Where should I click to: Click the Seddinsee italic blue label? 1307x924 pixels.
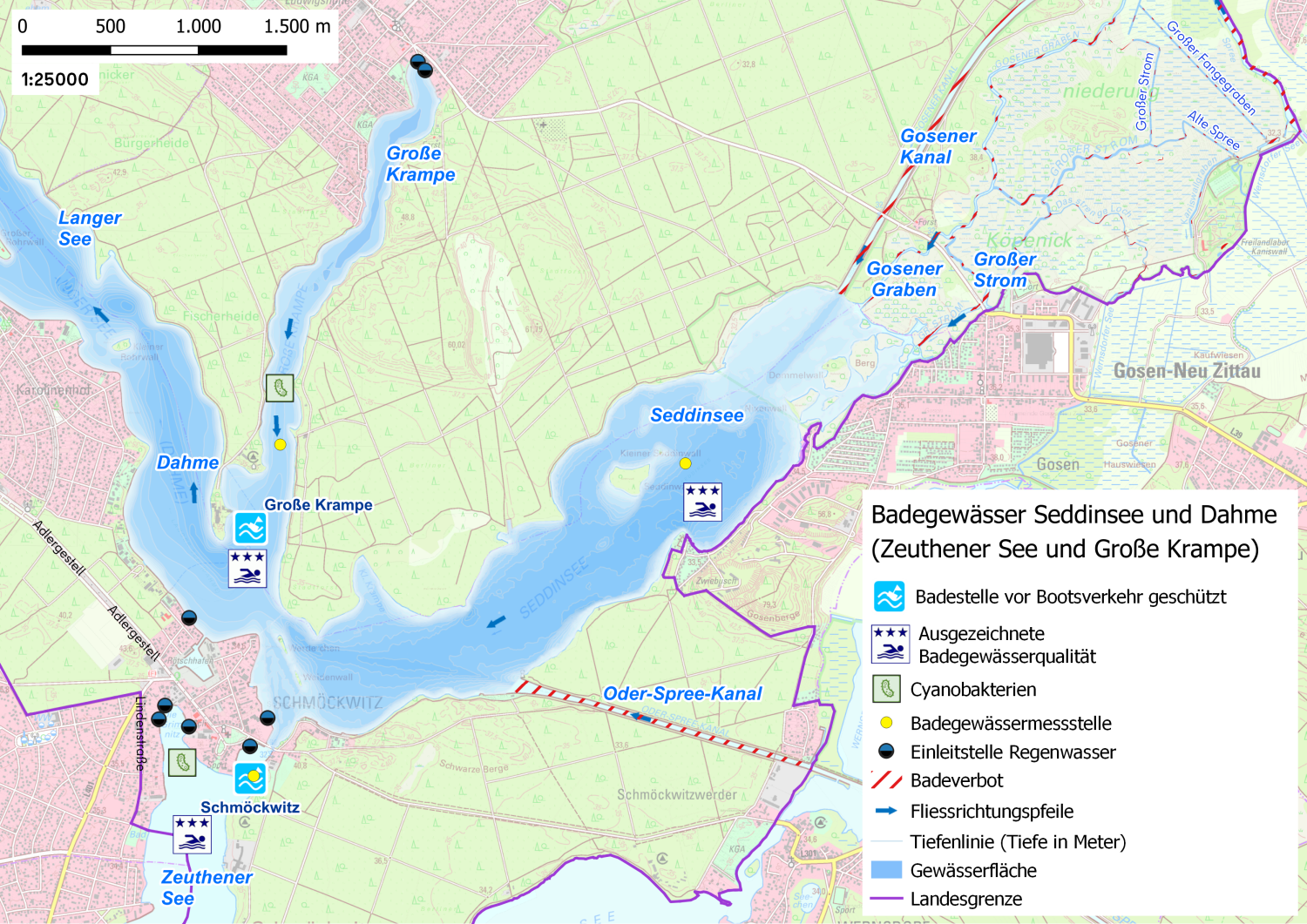(x=697, y=415)
